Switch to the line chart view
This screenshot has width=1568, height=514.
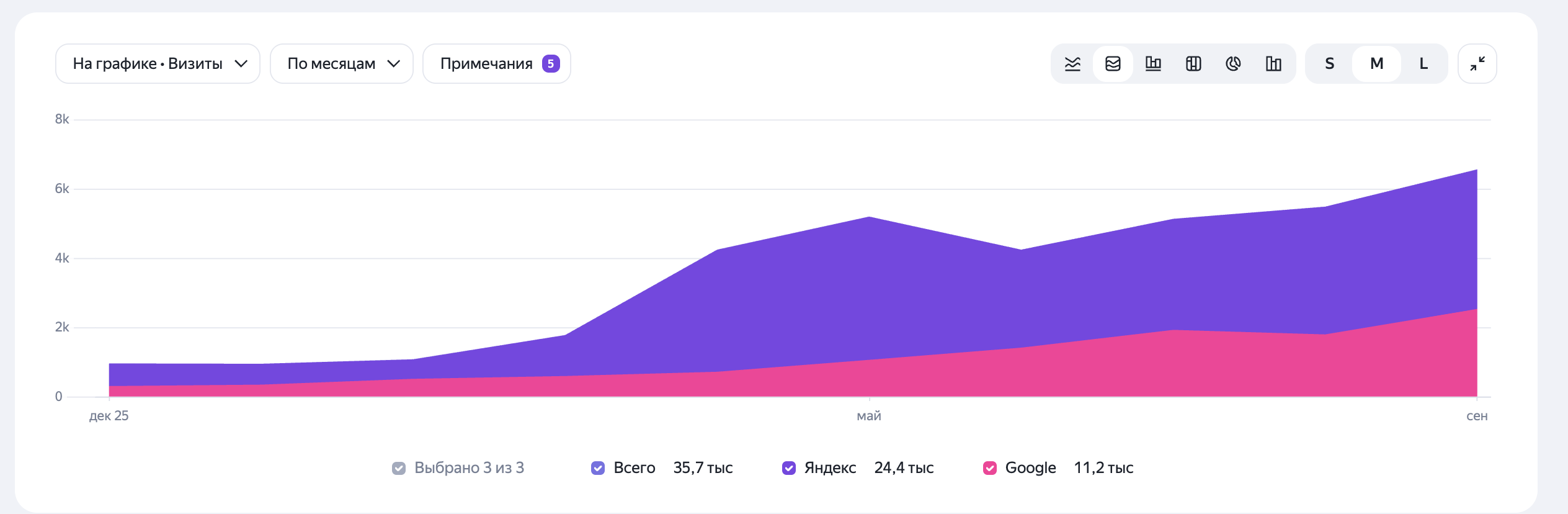(x=1072, y=63)
